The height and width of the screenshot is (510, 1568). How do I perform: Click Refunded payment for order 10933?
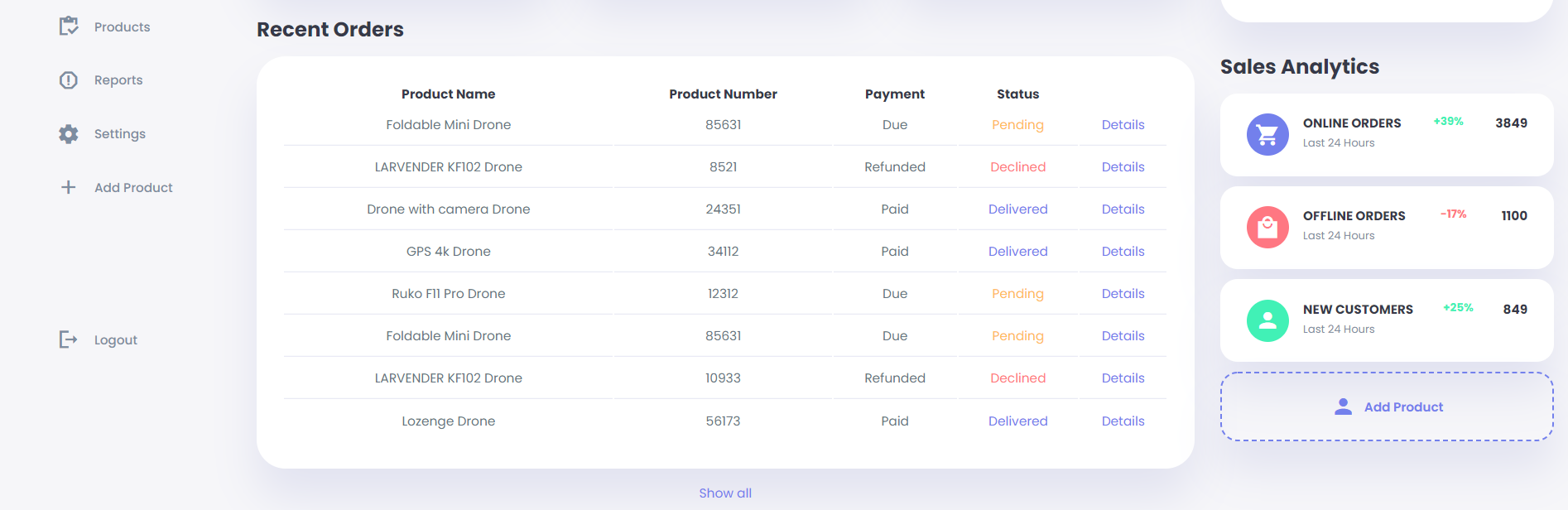[x=895, y=378]
